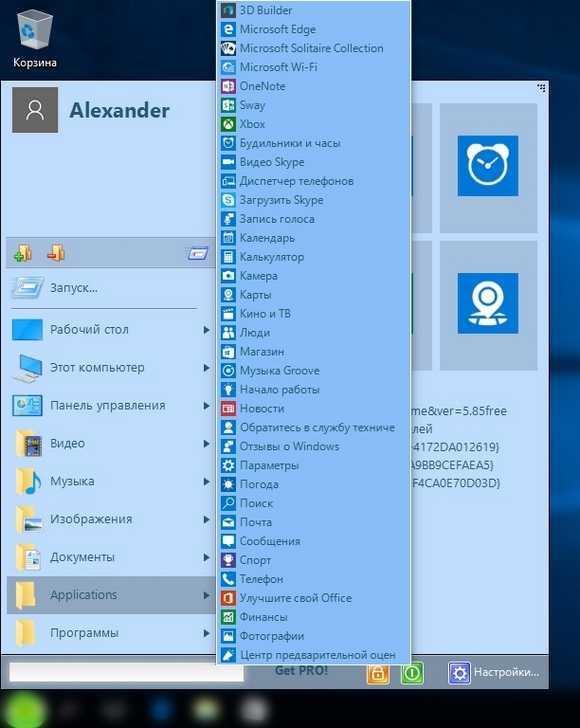
Task: Launch Sway app icon
Action: point(228,105)
